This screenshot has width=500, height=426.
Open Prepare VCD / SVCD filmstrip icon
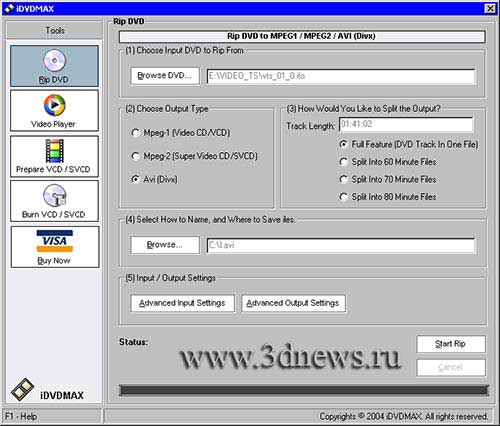[54, 151]
